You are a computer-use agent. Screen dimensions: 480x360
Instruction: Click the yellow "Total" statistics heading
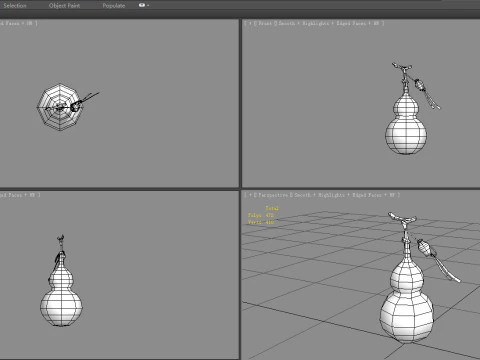pyautogui.click(x=272, y=208)
